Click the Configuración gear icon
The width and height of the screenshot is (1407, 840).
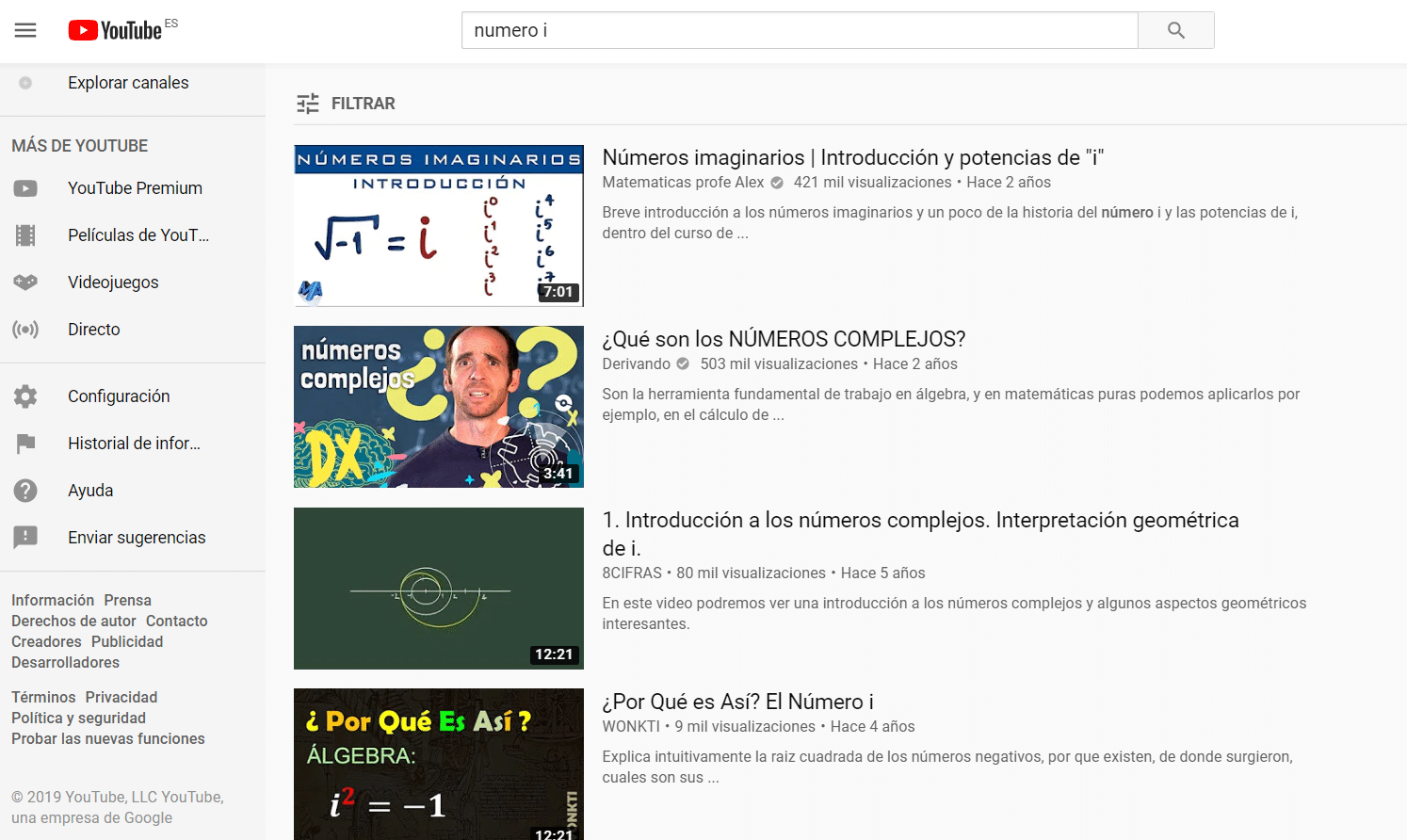(x=25, y=396)
